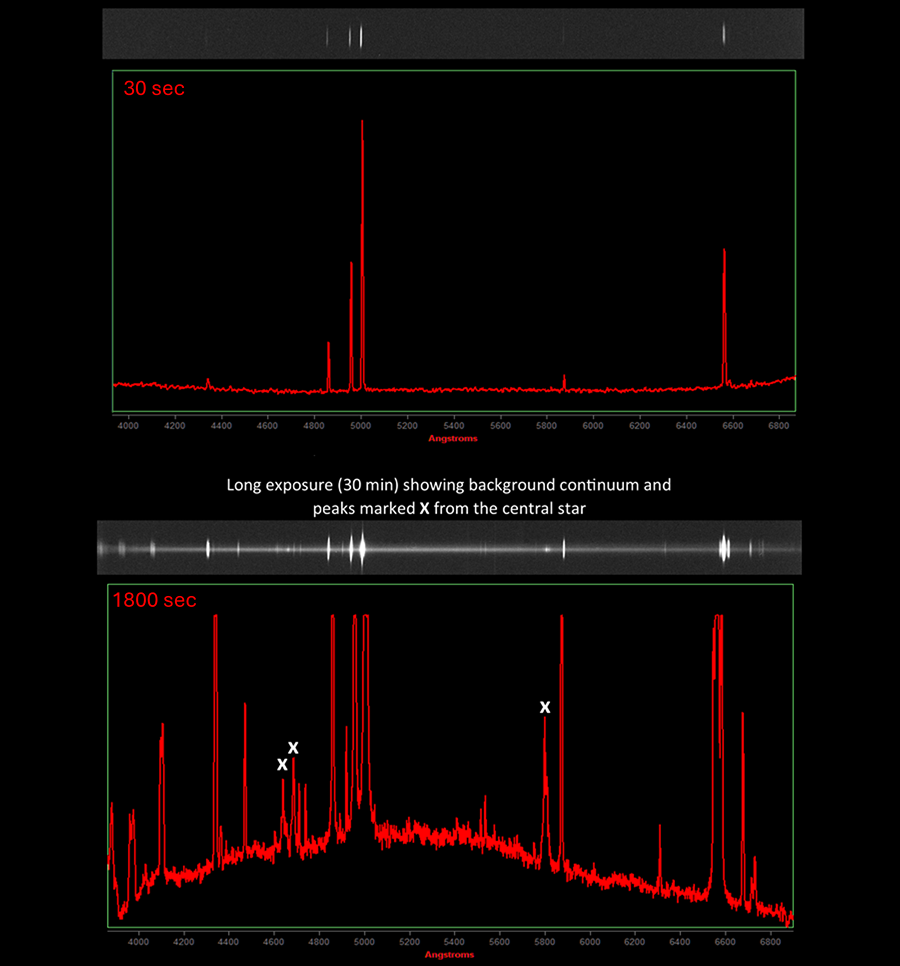Click the 4000 tick label on top axis
This screenshot has height=966, width=900.
pos(128,426)
